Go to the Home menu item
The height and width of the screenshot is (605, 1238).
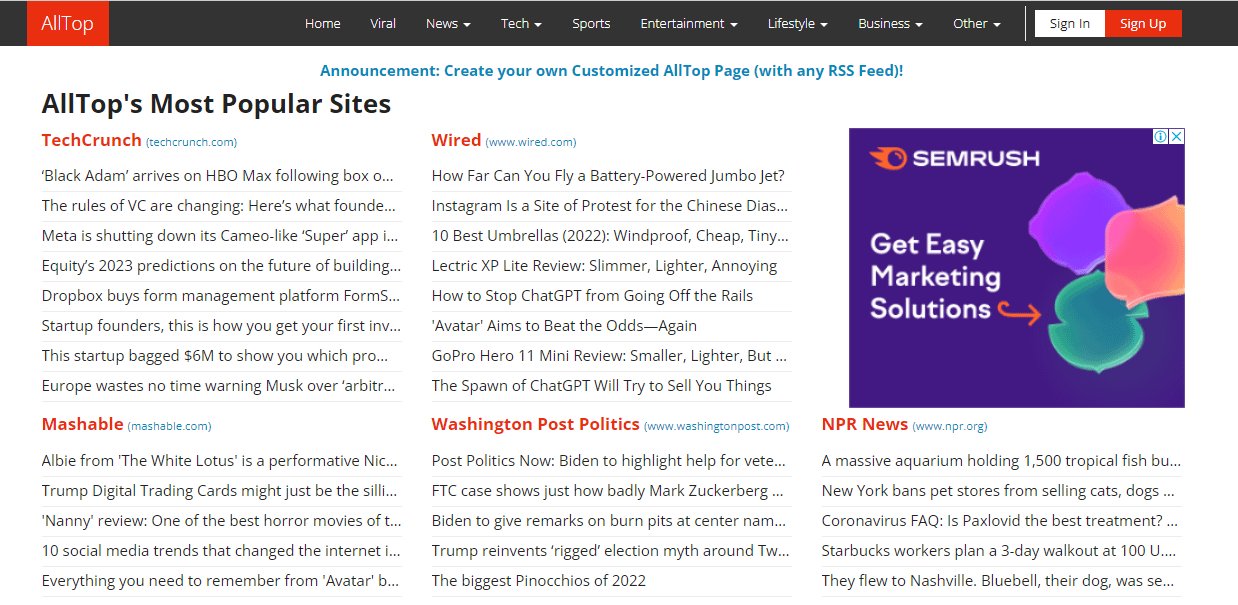tap(323, 23)
